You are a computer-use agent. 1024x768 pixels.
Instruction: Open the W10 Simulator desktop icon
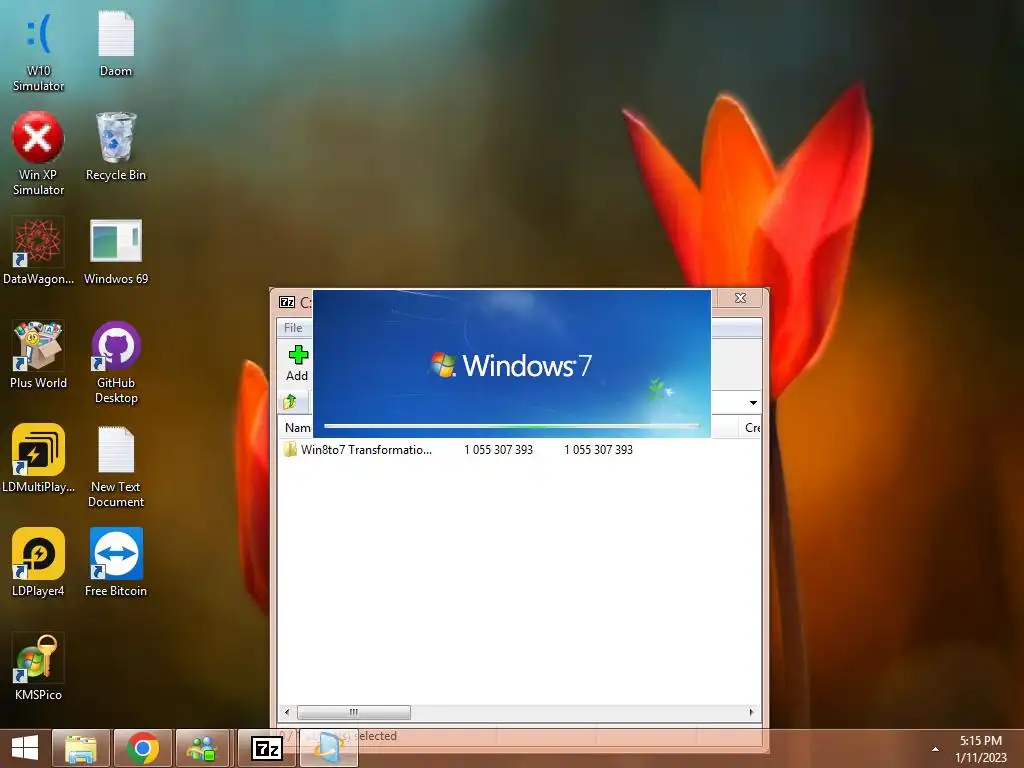pos(38,52)
